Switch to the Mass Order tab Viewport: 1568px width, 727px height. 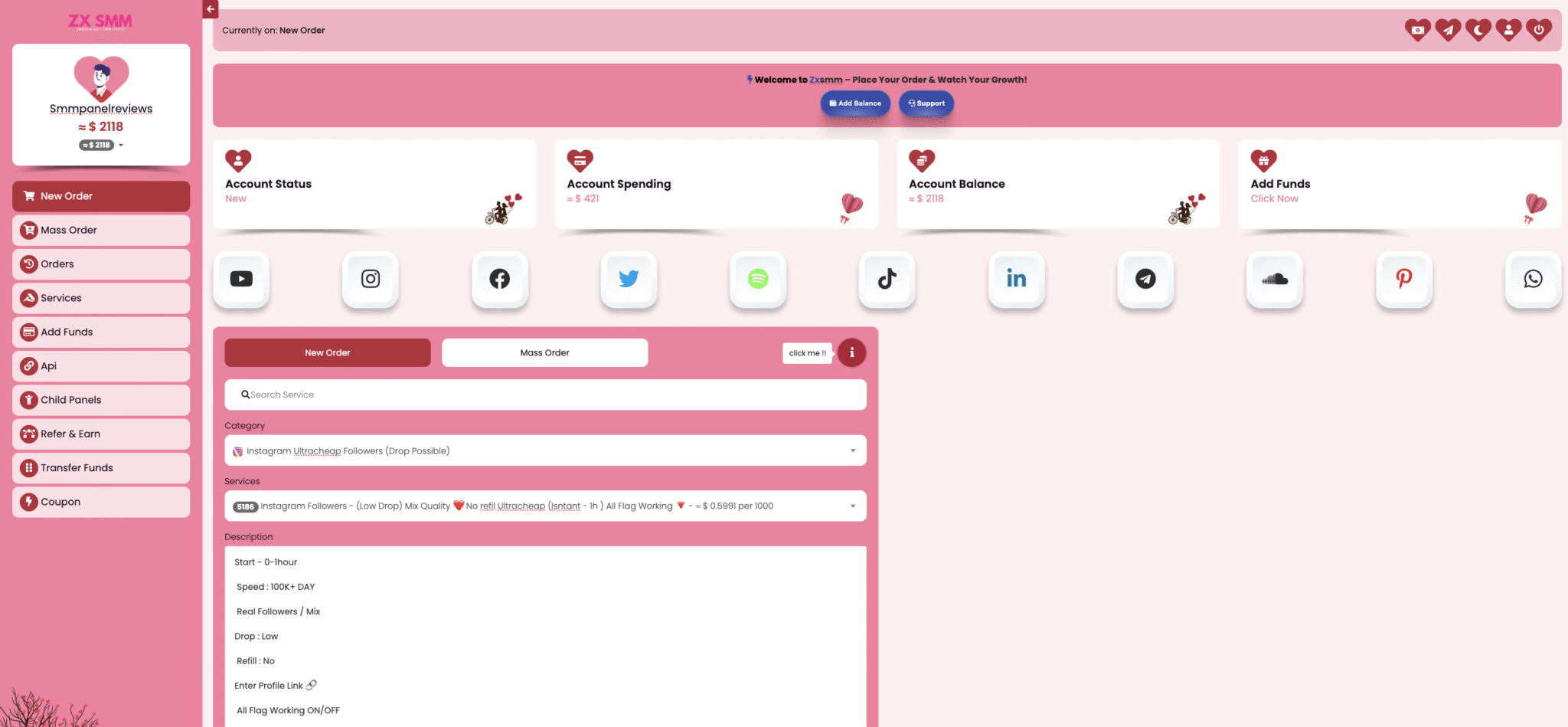pyautogui.click(x=544, y=353)
